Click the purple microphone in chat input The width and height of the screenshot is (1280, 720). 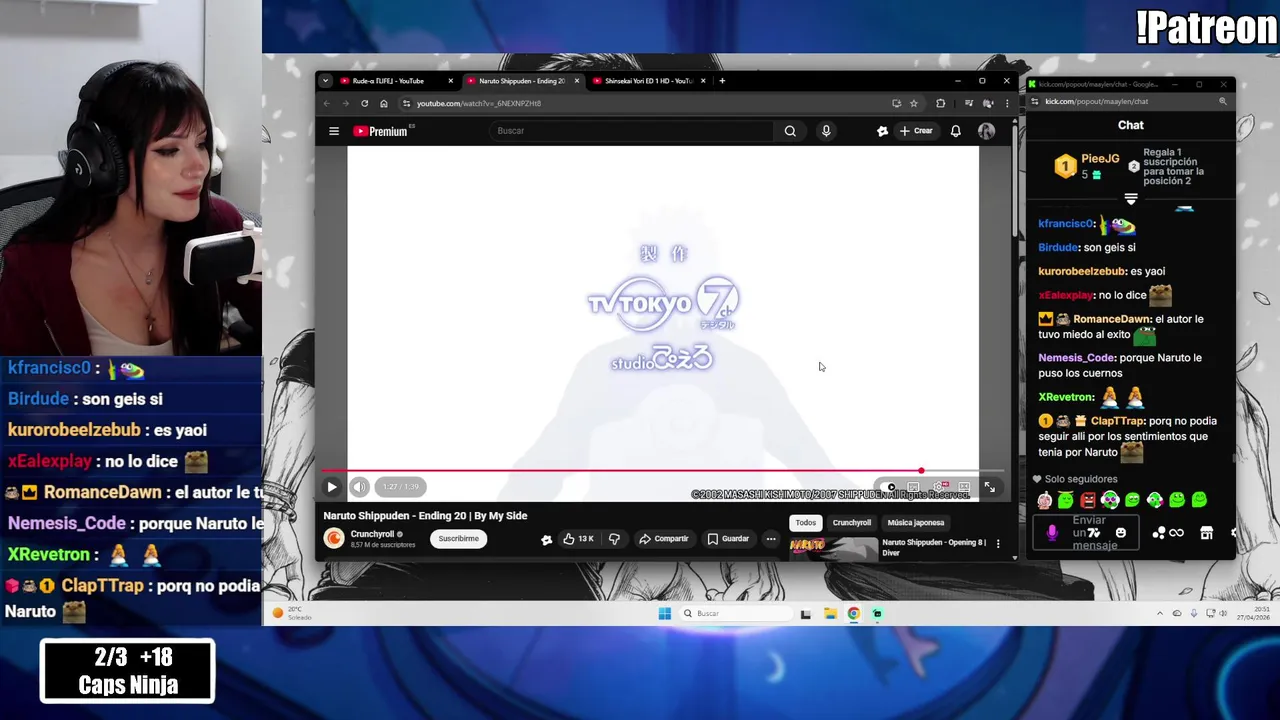click(x=1052, y=533)
